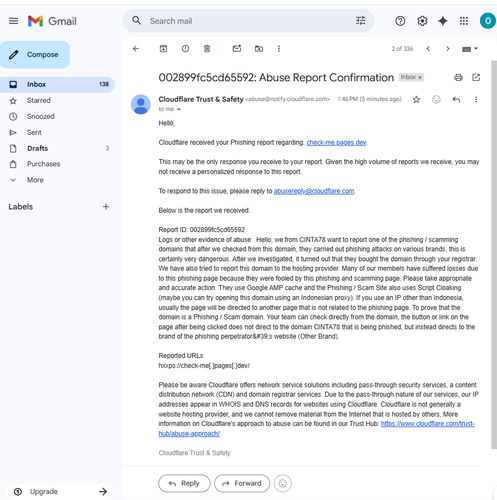The image size is (497, 500).
Task: Open the main menu hamburger icon
Action: [13, 21]
